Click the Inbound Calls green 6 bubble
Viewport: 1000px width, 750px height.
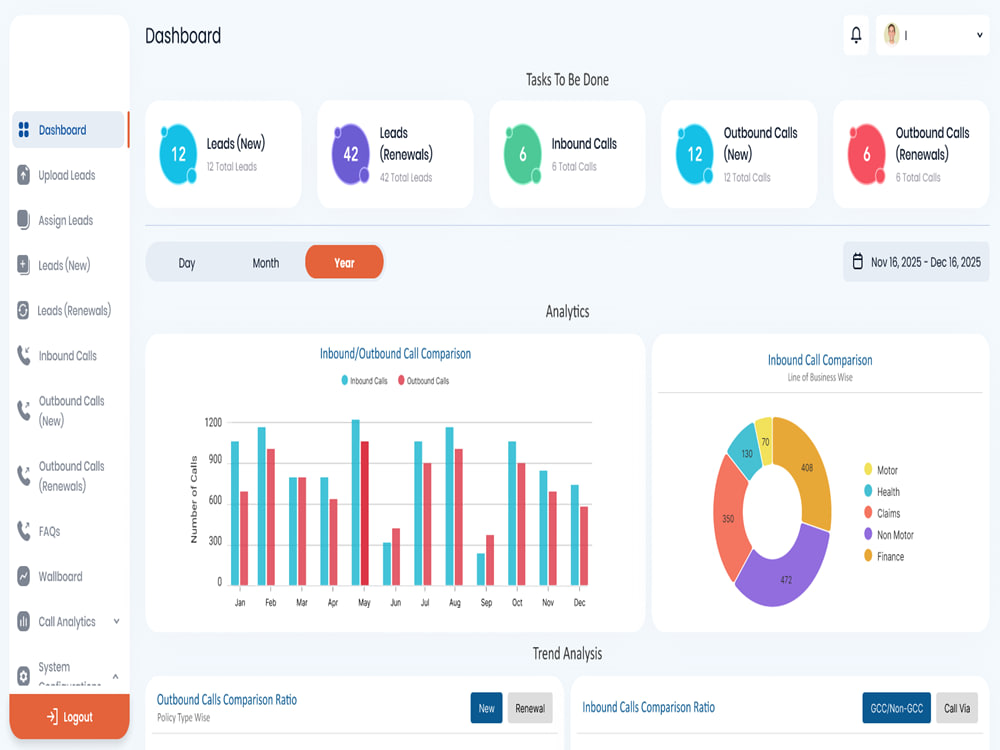click(x=522, y=154)
